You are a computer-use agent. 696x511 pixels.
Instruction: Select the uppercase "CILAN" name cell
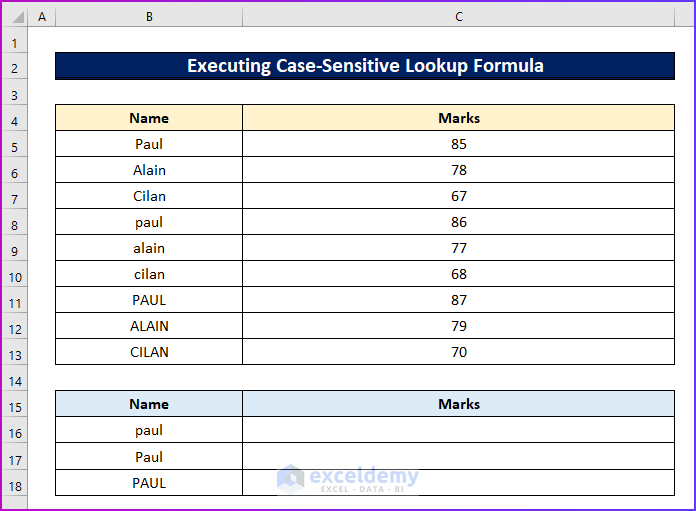tap(149, 352)
